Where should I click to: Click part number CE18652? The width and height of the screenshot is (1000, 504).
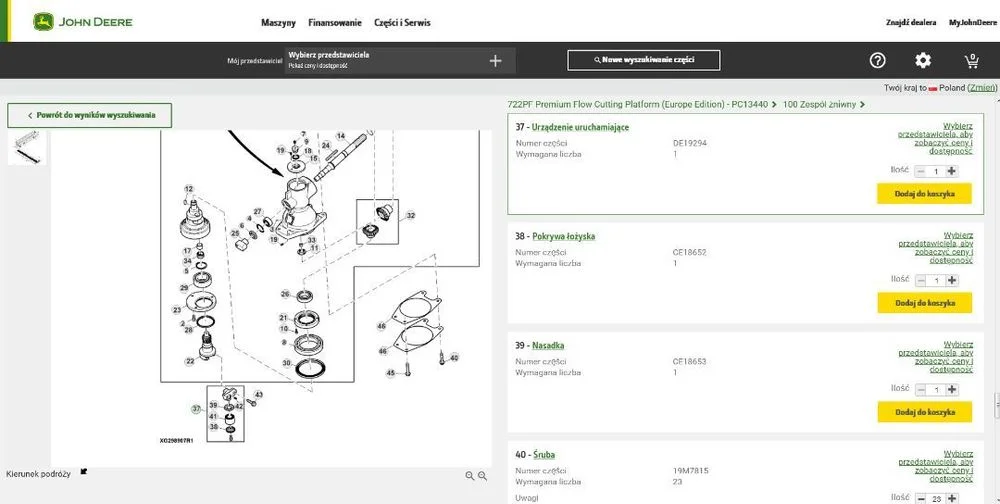point(689,252)
